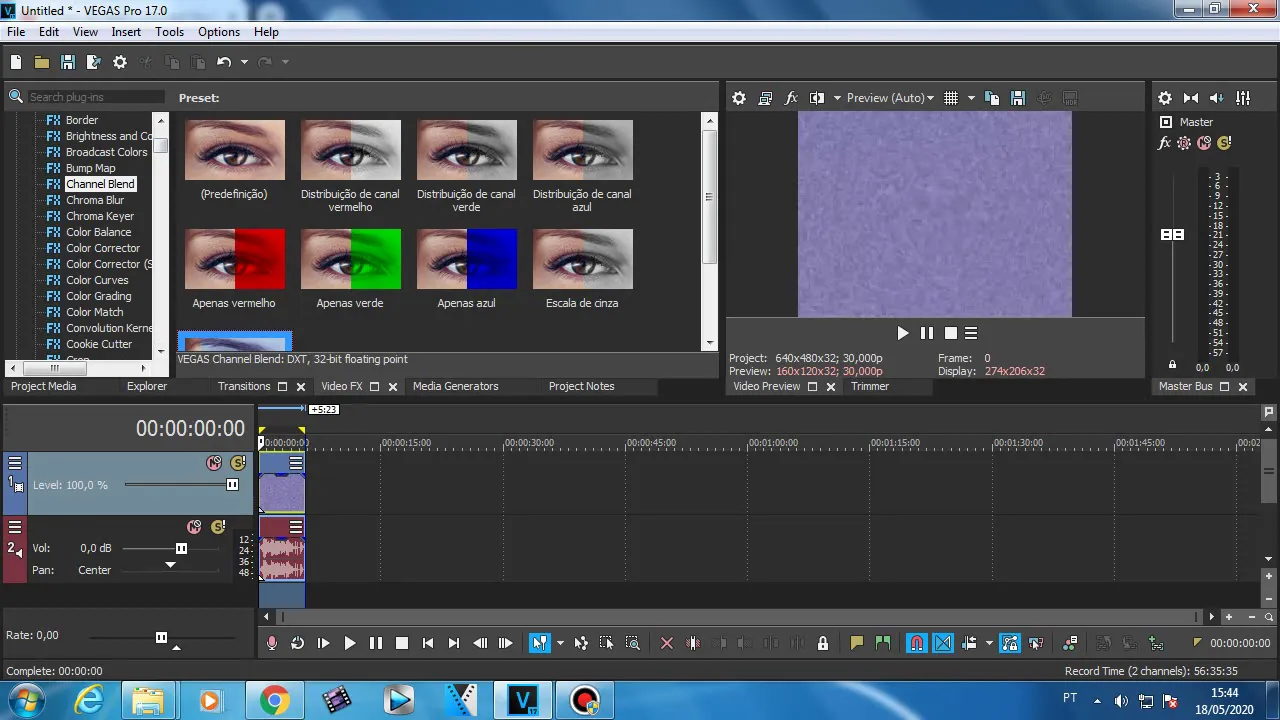The width and height of the screenshot is (1280, 720).
Task: Solo the Master bus
Action: click(1224, 143)
